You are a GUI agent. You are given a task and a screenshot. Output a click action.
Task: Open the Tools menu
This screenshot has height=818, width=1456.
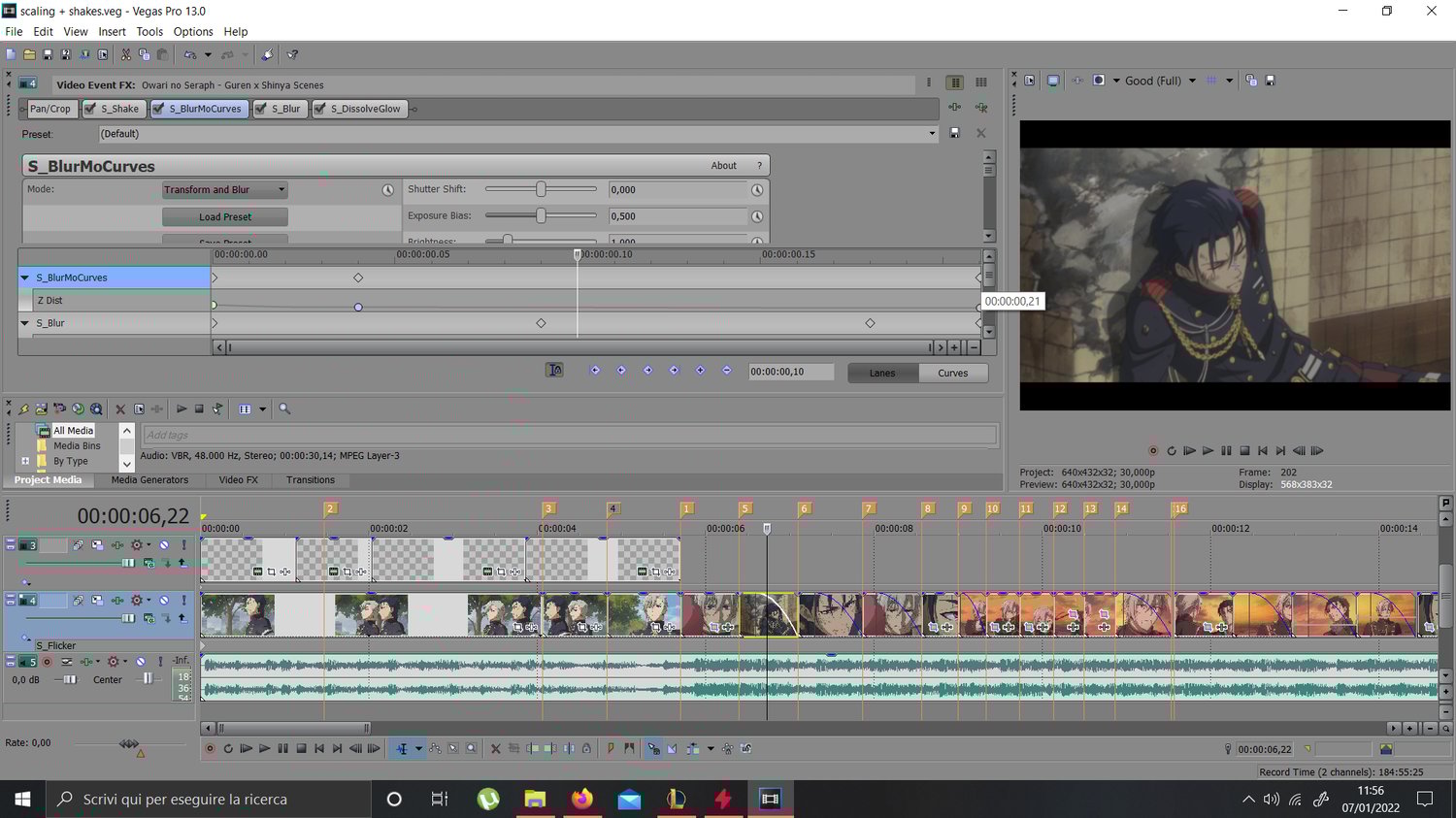149,32
